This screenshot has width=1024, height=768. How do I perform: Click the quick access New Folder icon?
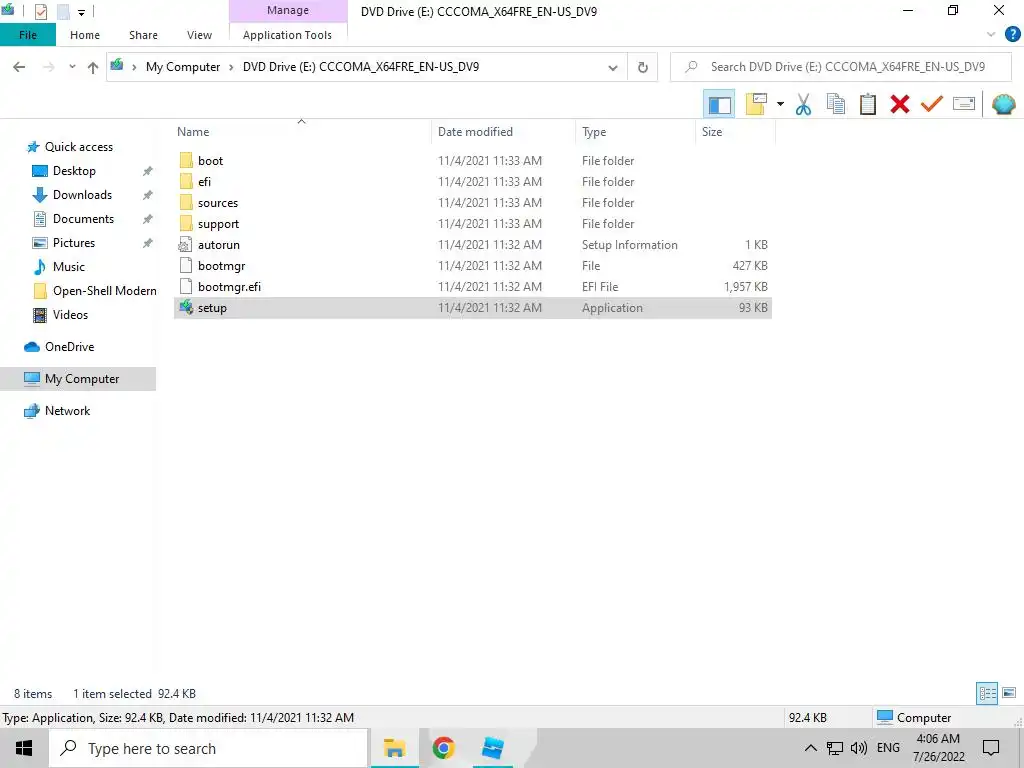pyautogui.click(x=63, y=12)
